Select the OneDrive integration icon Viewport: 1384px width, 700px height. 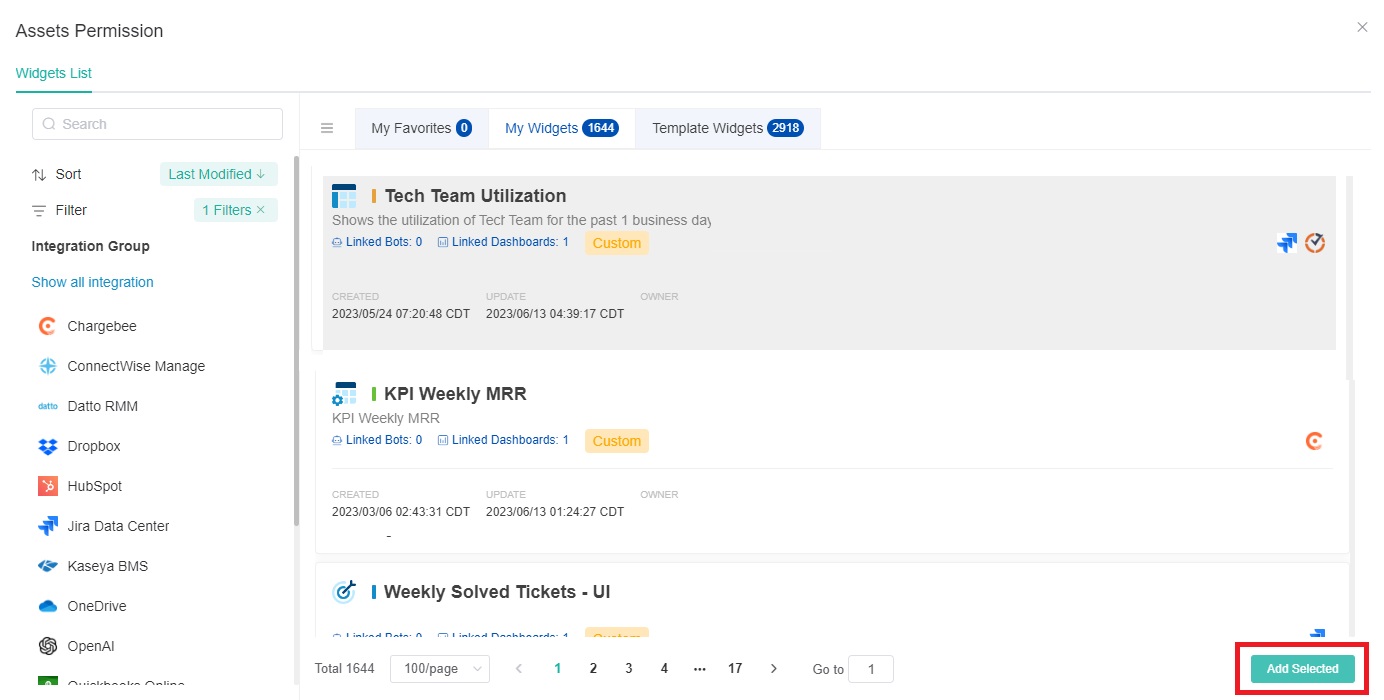pos(47,606)
